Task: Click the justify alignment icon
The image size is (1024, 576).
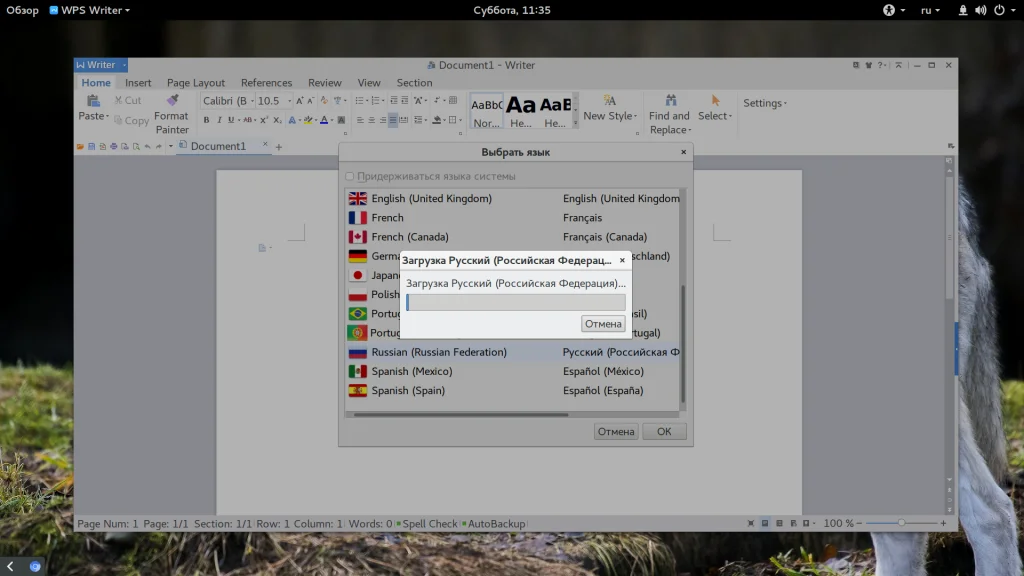Action: [x=393, y=120]
